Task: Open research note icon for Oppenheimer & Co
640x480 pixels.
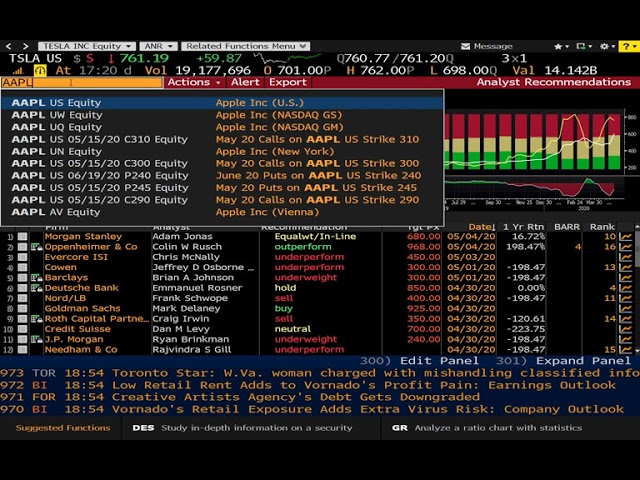Action: (37, 247)
